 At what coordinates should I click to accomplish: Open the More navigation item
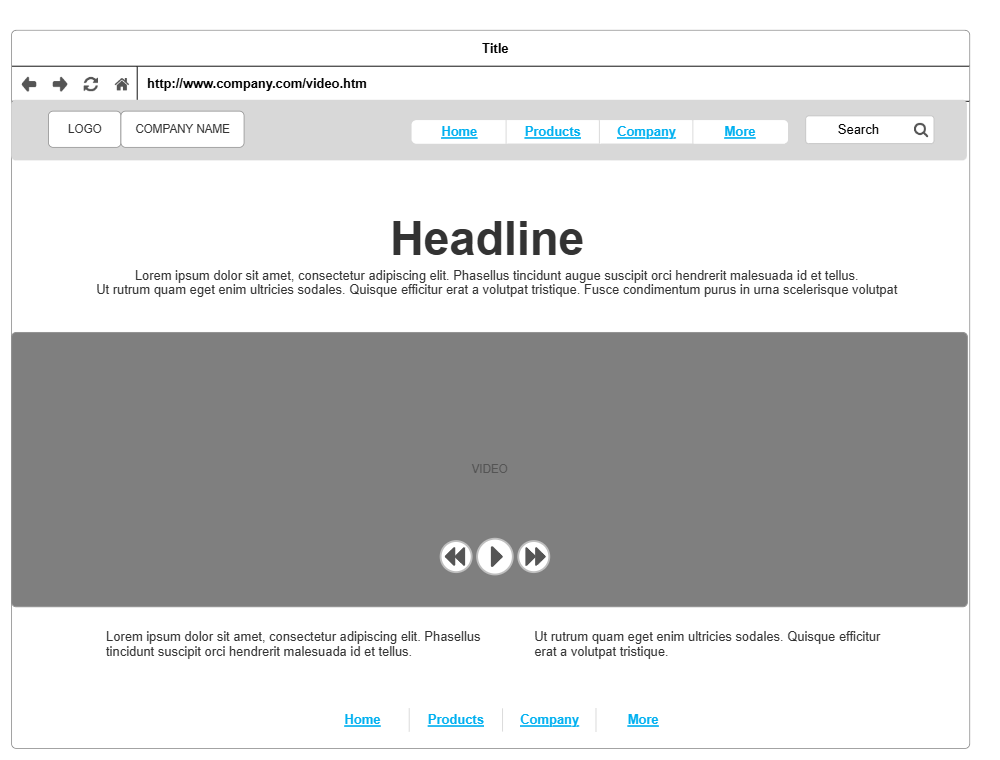(x=740, y=131)
